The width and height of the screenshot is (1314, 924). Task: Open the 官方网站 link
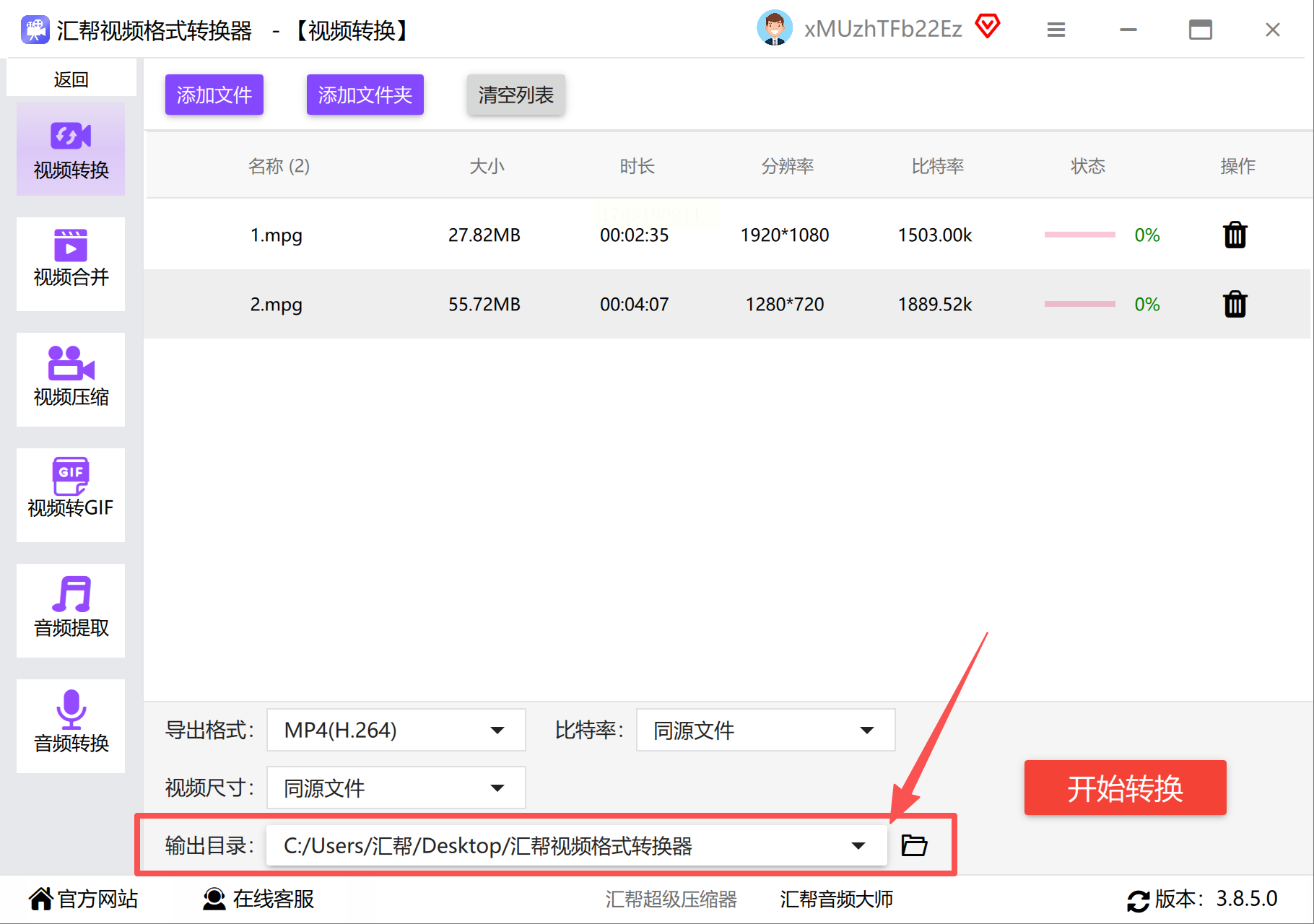tap(98, 899)
